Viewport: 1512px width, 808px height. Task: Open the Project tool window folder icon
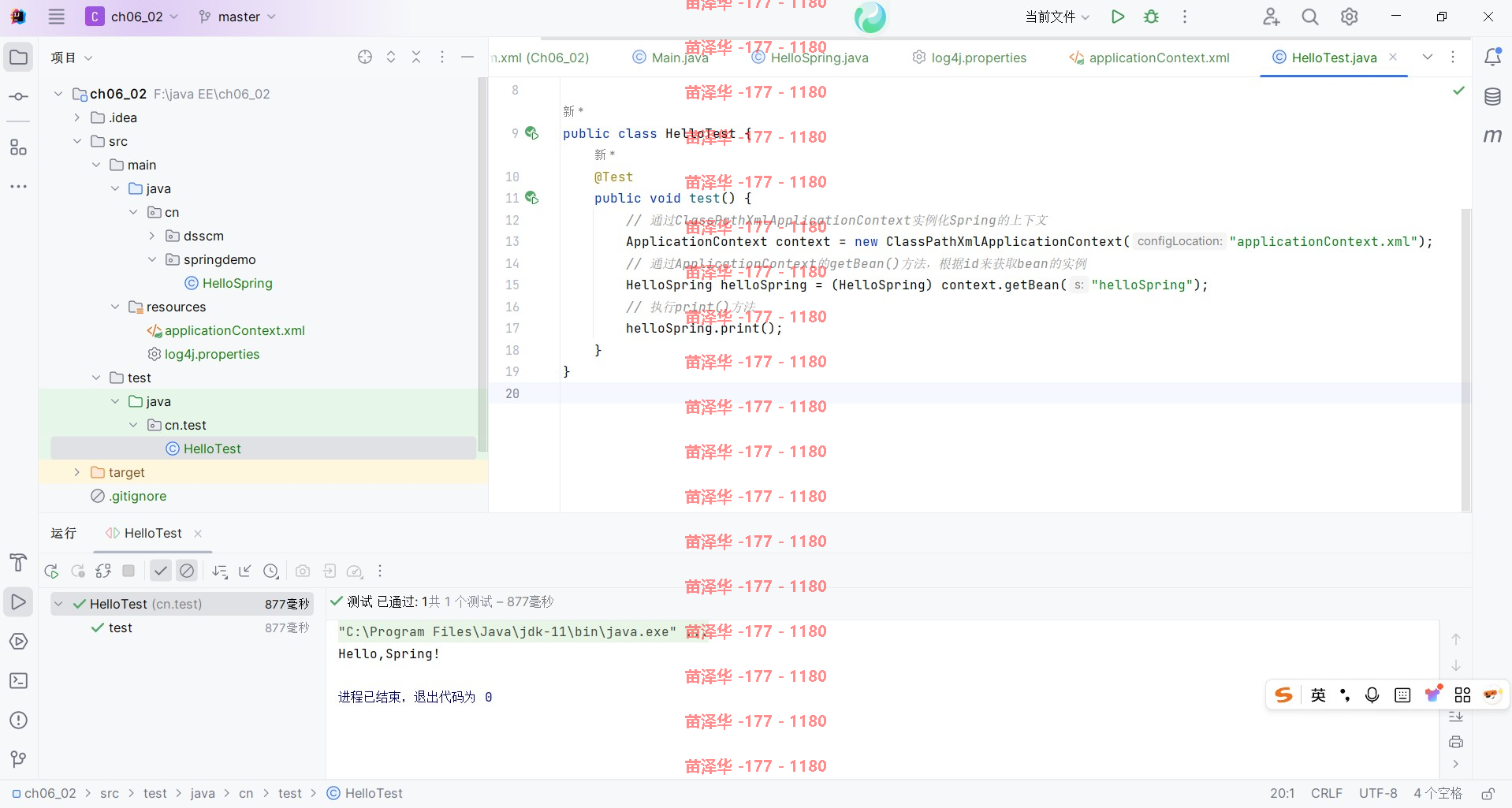(x=18, y=58)
